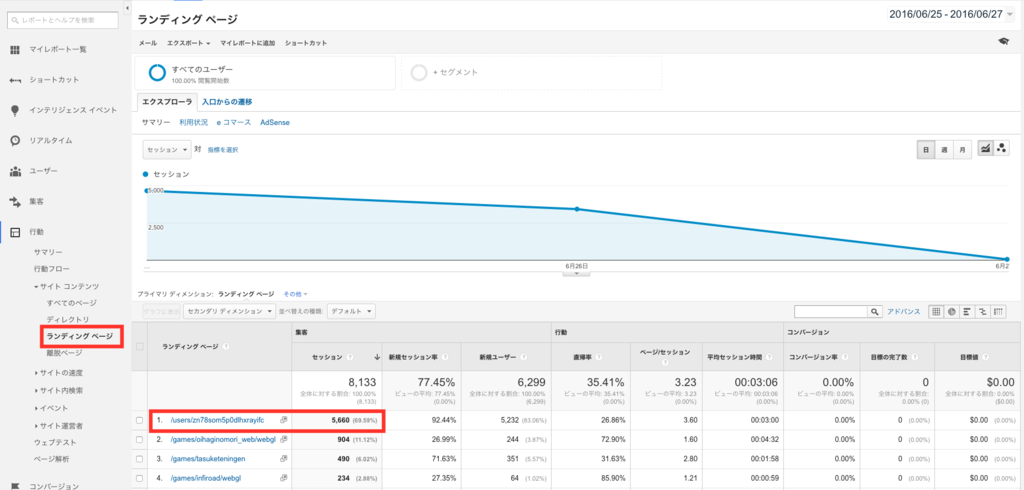Open /games/tasuketeningen external link icon

[x=283, y=459]
